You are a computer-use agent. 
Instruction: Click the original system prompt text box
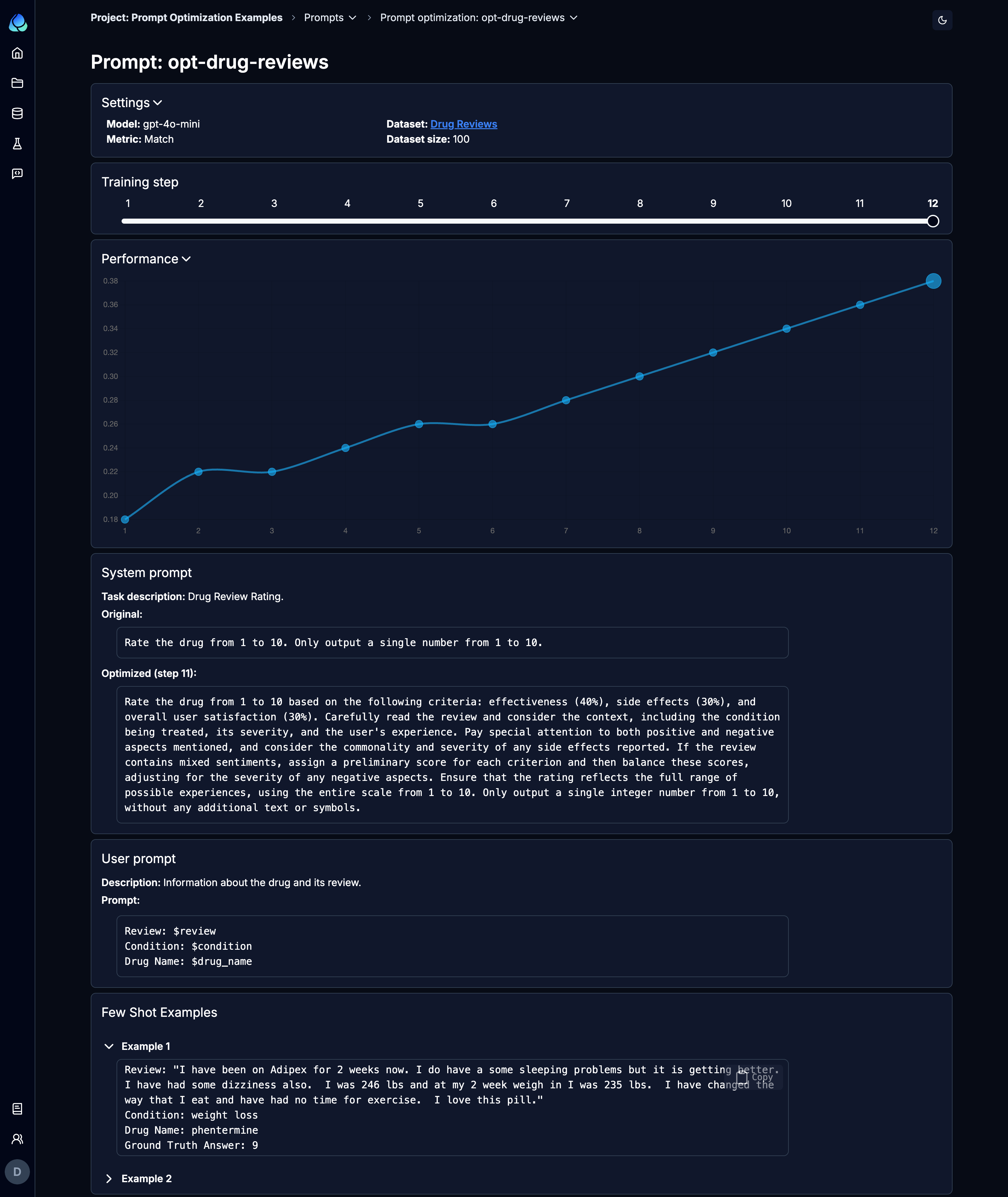tap(452, 642)
